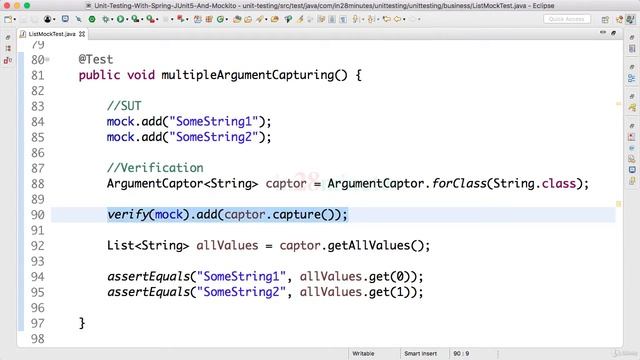Toggle Skip All Breakpoints icon
Viewport: 640px width, 360px height.
(78, 19)
